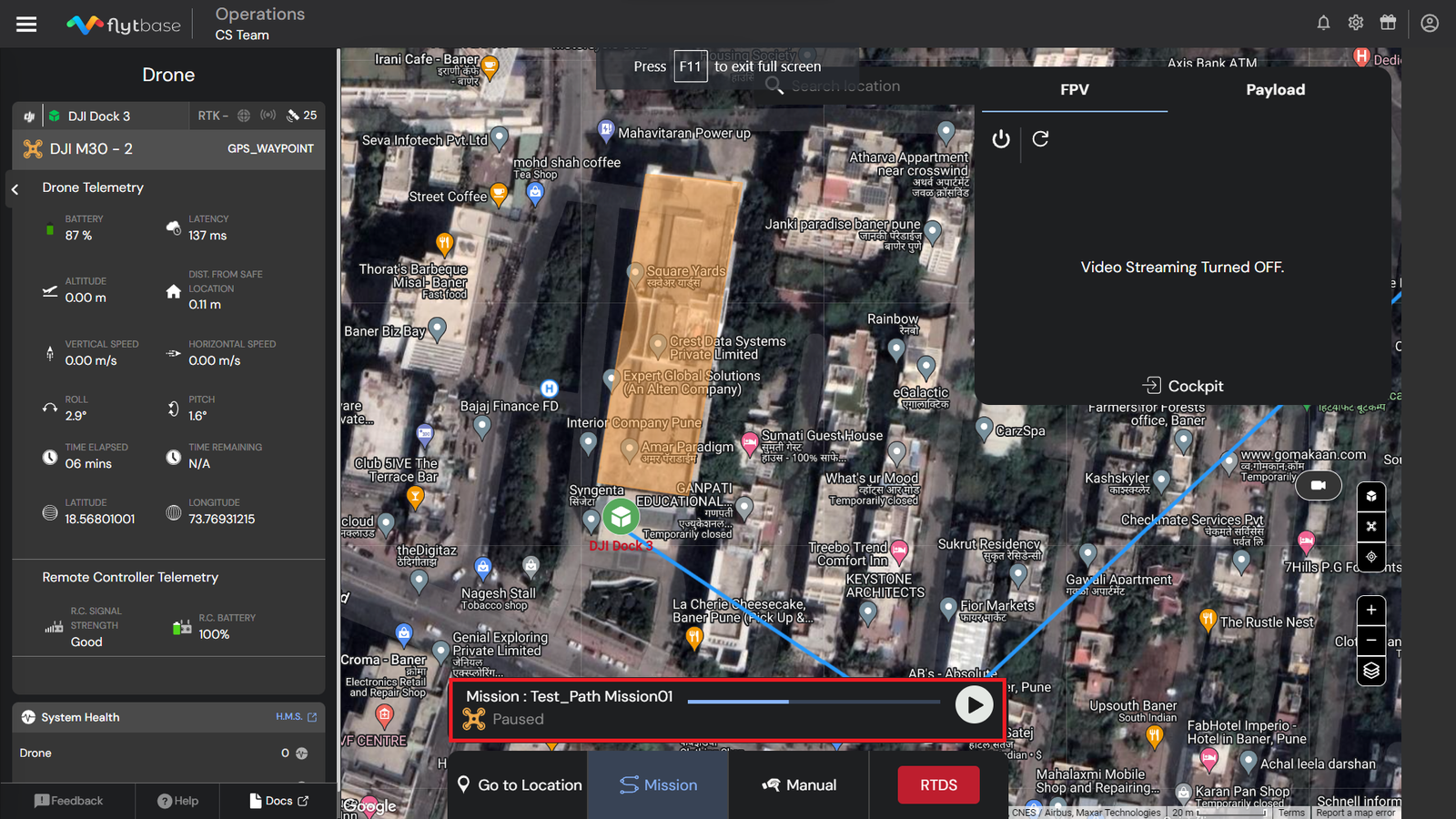1456x819 pixels.
Task: Open the Cockpit view
Action: pos(1183,386)
